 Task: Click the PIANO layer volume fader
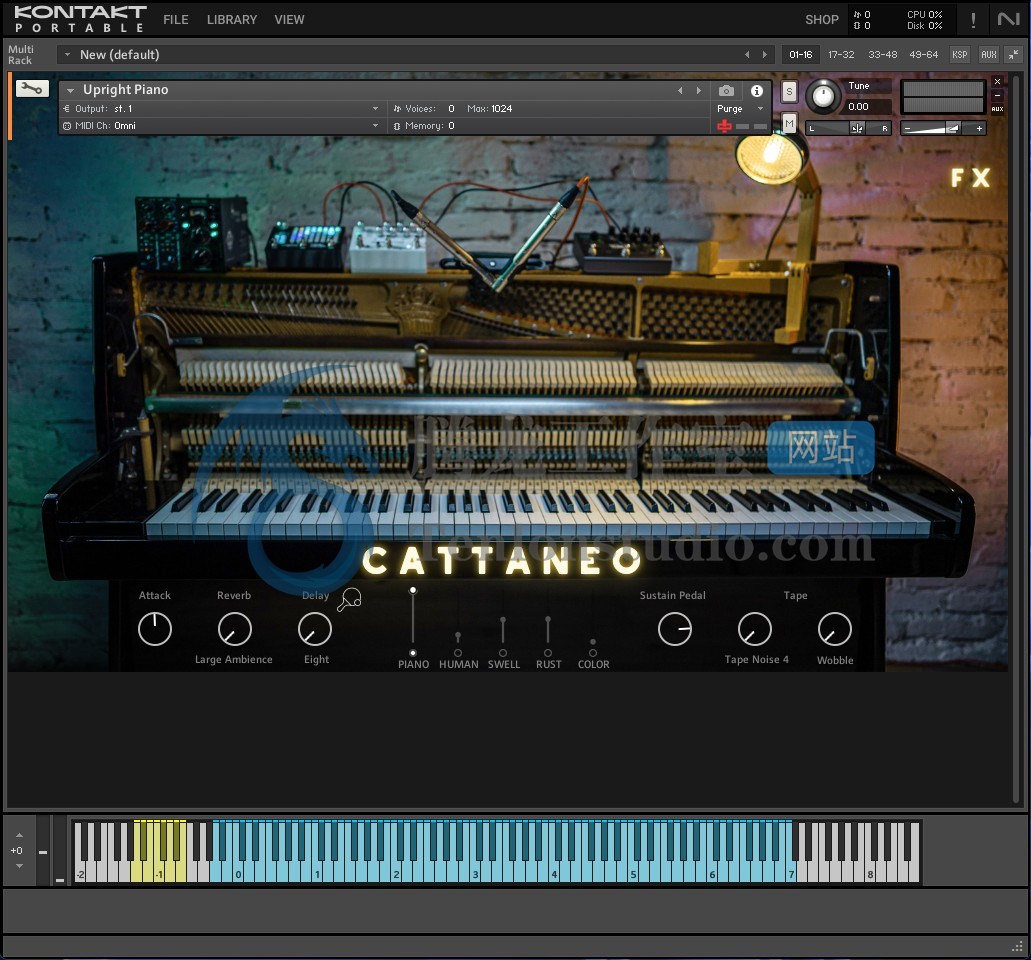tap(413, 617)
